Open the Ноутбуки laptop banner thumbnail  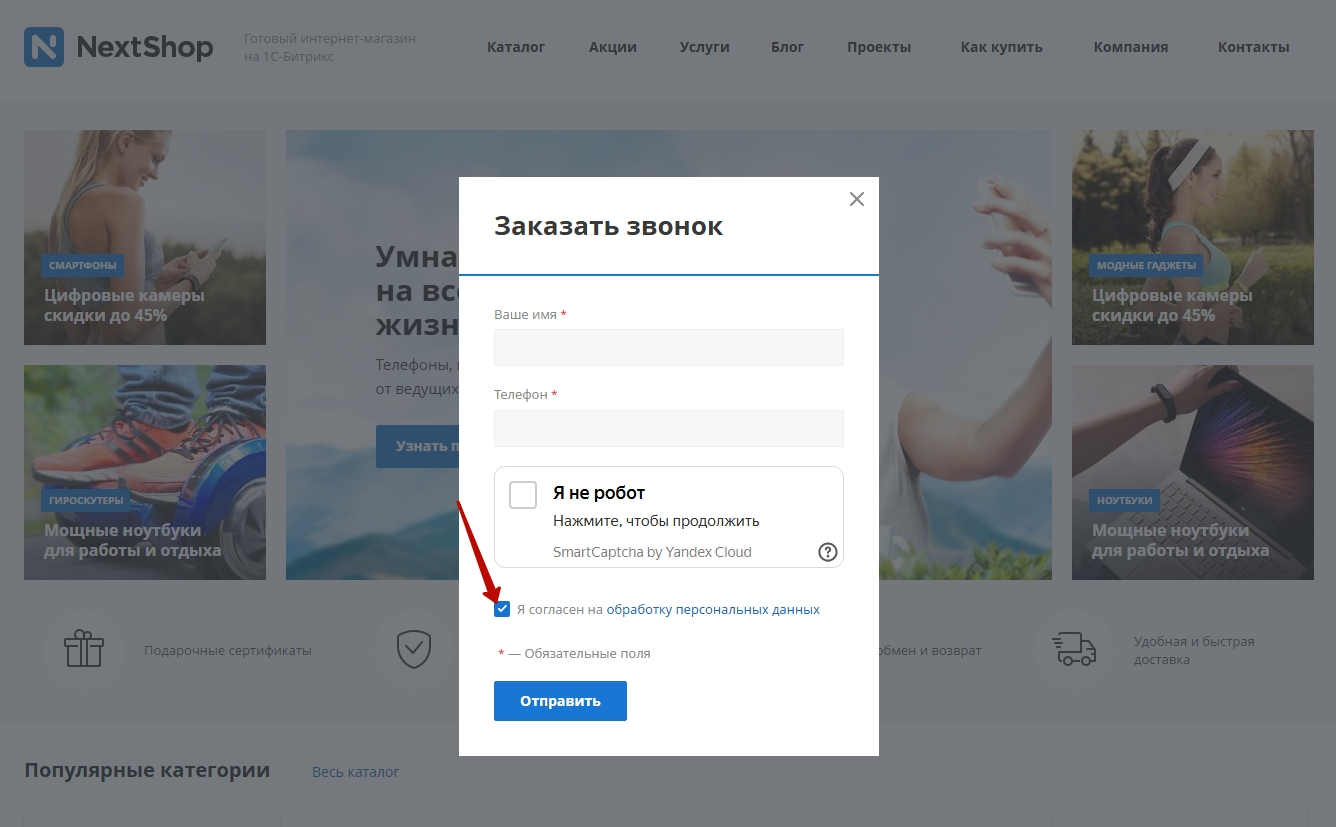(1193, 472)
